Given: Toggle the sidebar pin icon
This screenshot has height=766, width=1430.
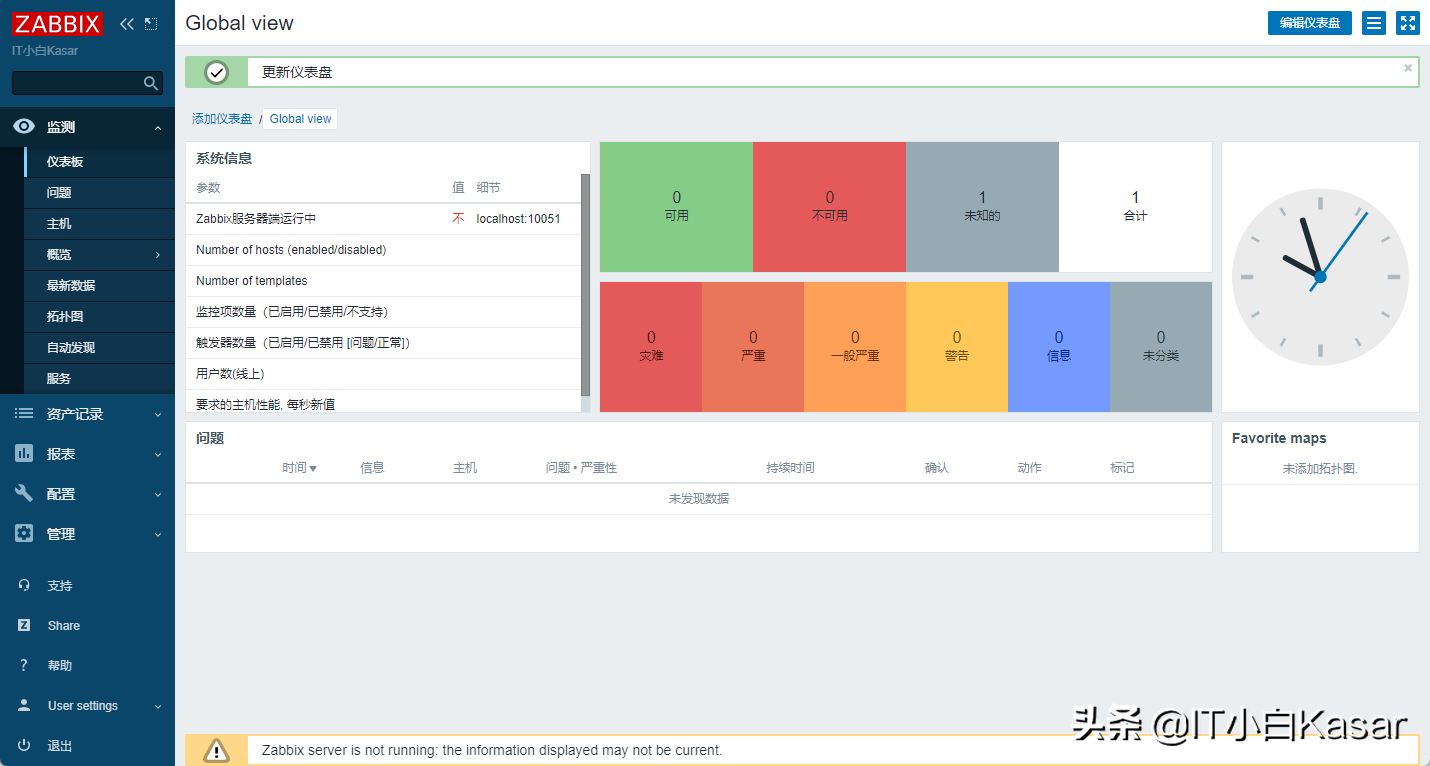Looking at the screenshot, I should (151, 22).
